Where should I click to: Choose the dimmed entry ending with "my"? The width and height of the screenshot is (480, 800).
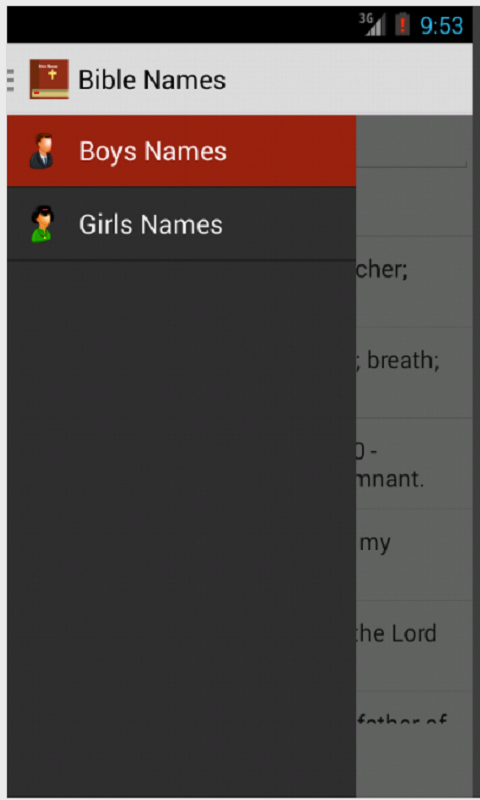[x=414, y=555]
